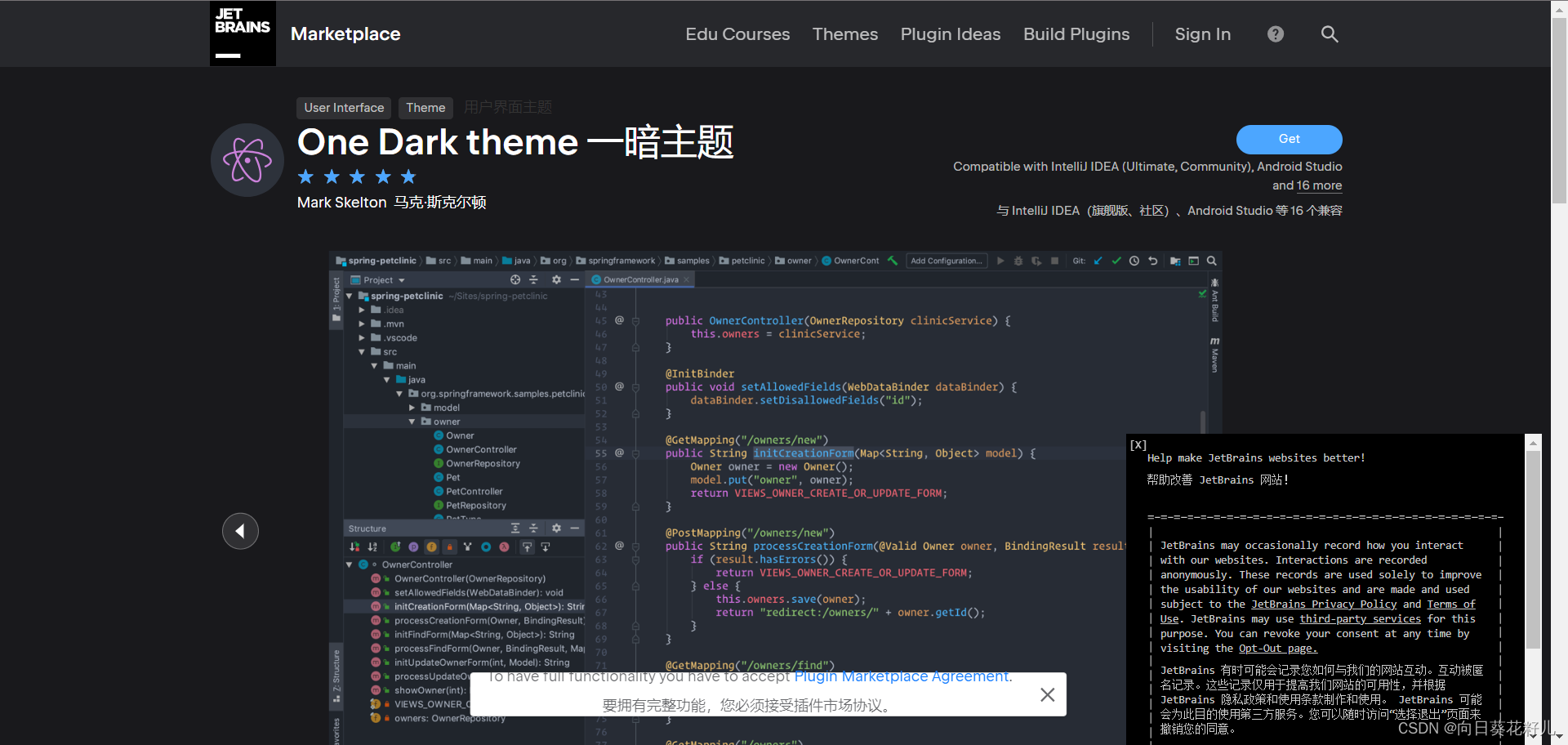Select the User Interface tag
This screenshot has height=745, width=1568.
click(344, 108)
